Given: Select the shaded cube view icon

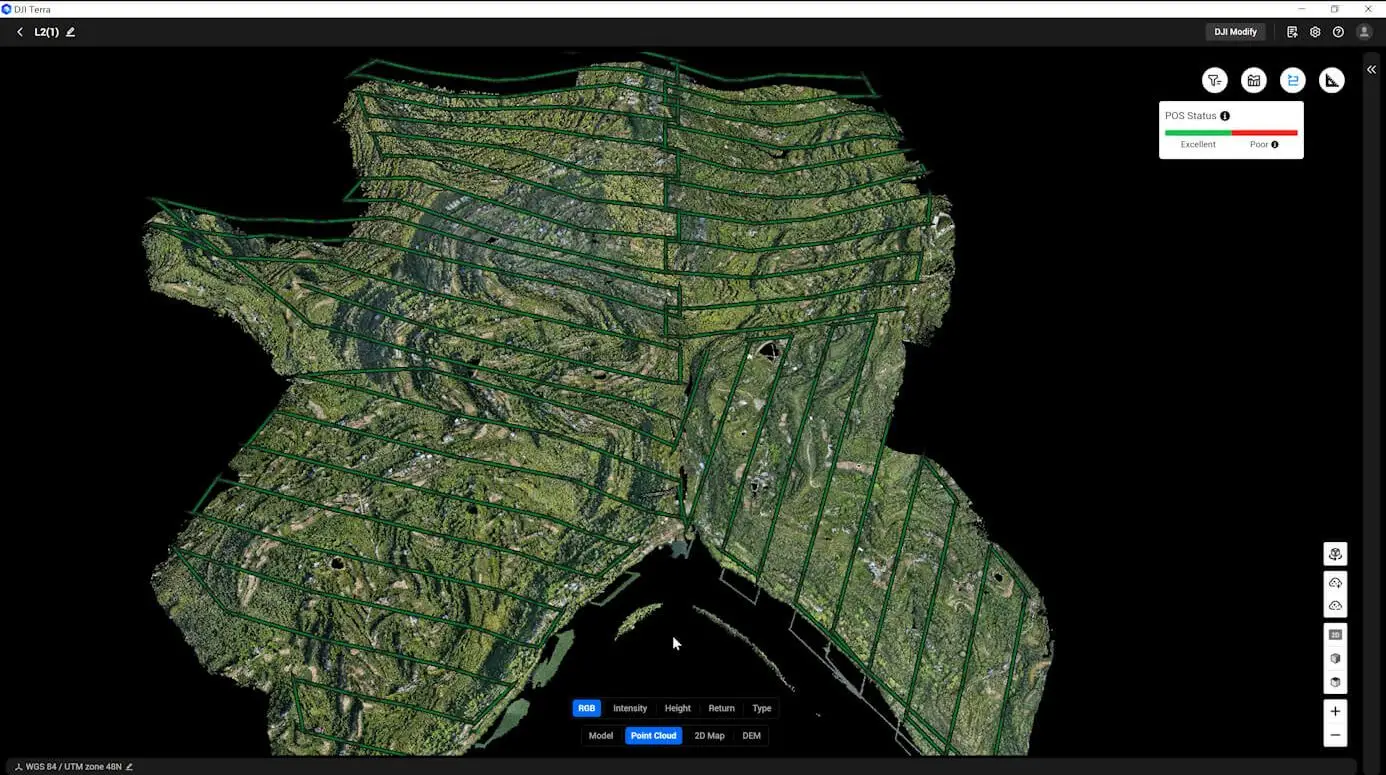Looking at the screenshot, I should (1335, 659).
